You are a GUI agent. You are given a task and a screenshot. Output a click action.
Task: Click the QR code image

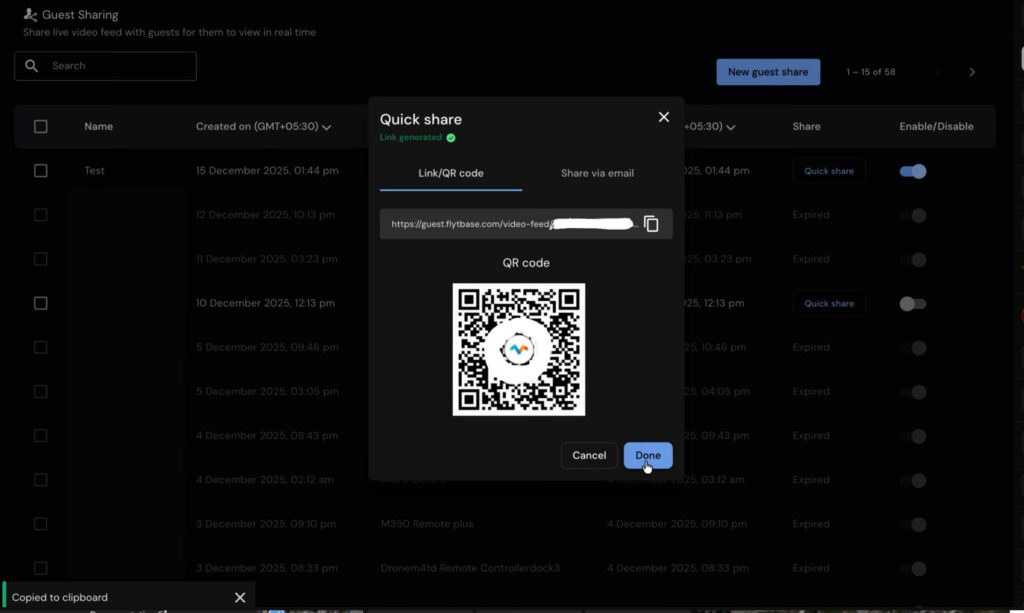[x=518, y=349]
